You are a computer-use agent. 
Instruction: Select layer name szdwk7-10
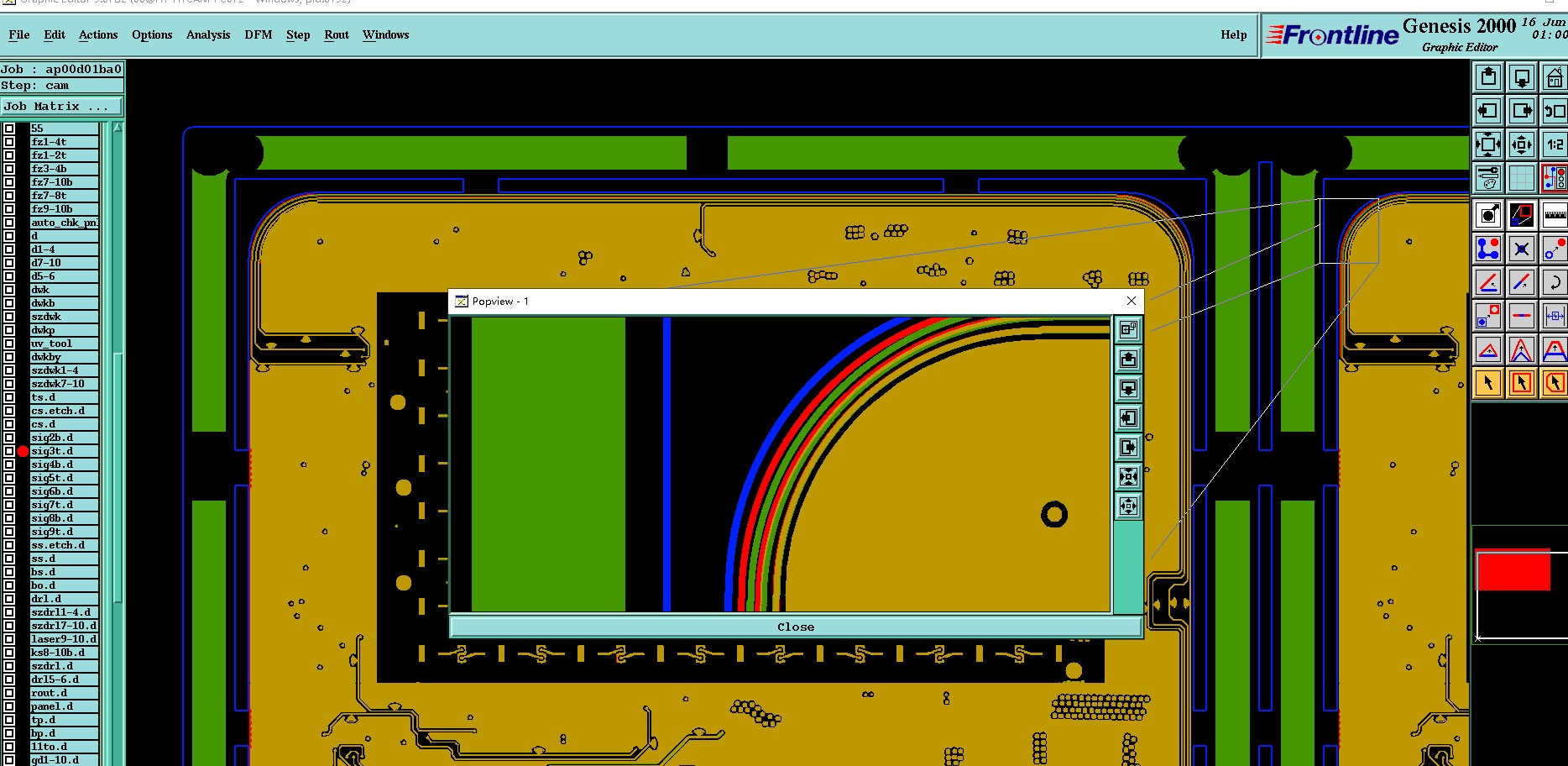click(65, 384)
